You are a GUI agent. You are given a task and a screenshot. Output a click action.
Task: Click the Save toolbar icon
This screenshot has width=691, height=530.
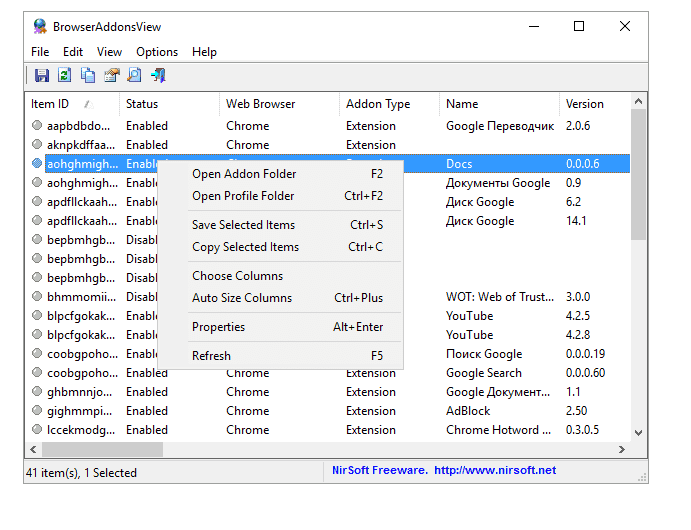tap(42, 75)
